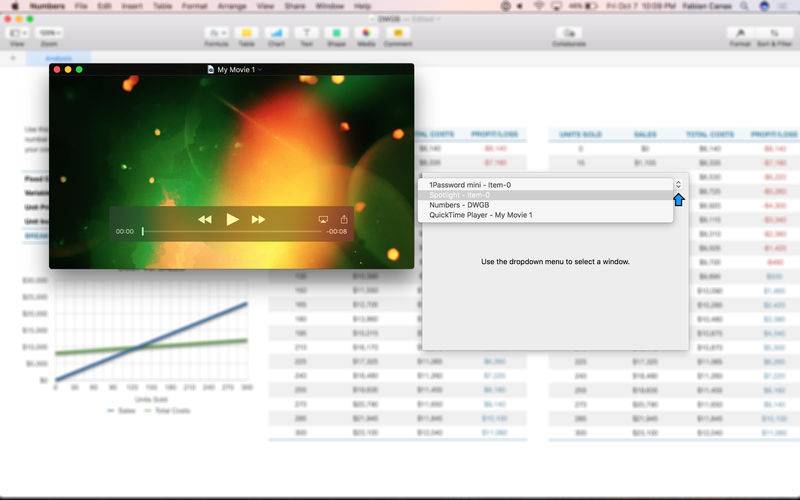The image size is (800, 500).
Task: Open the Share menu in menu bar
Action: 295,6
